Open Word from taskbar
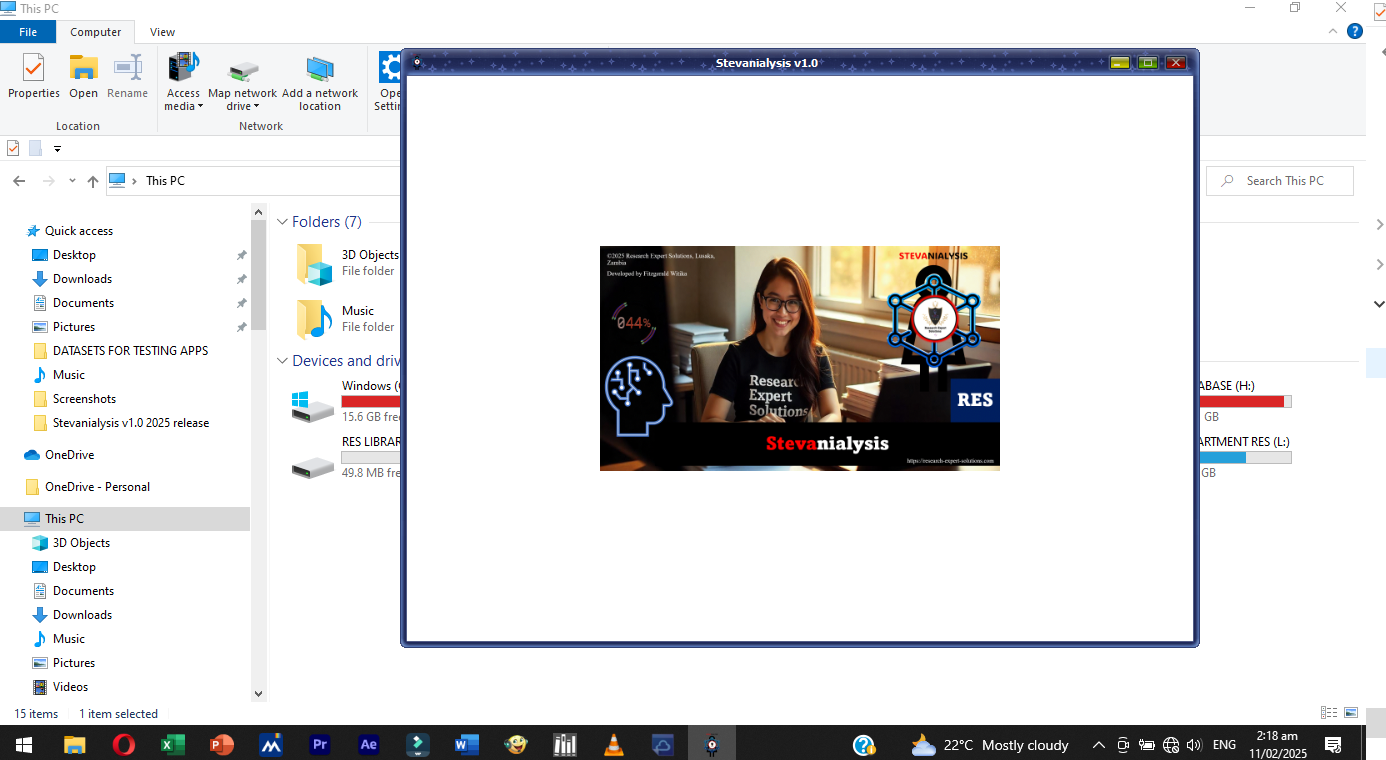The image size is (1386, 760). point(467,744)
